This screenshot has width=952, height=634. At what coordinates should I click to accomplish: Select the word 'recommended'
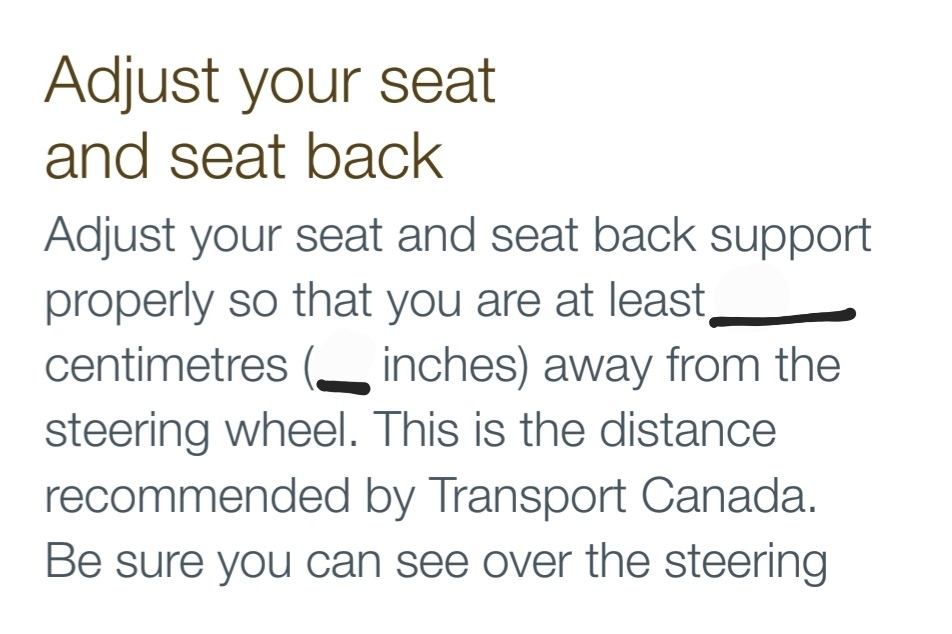198,496
